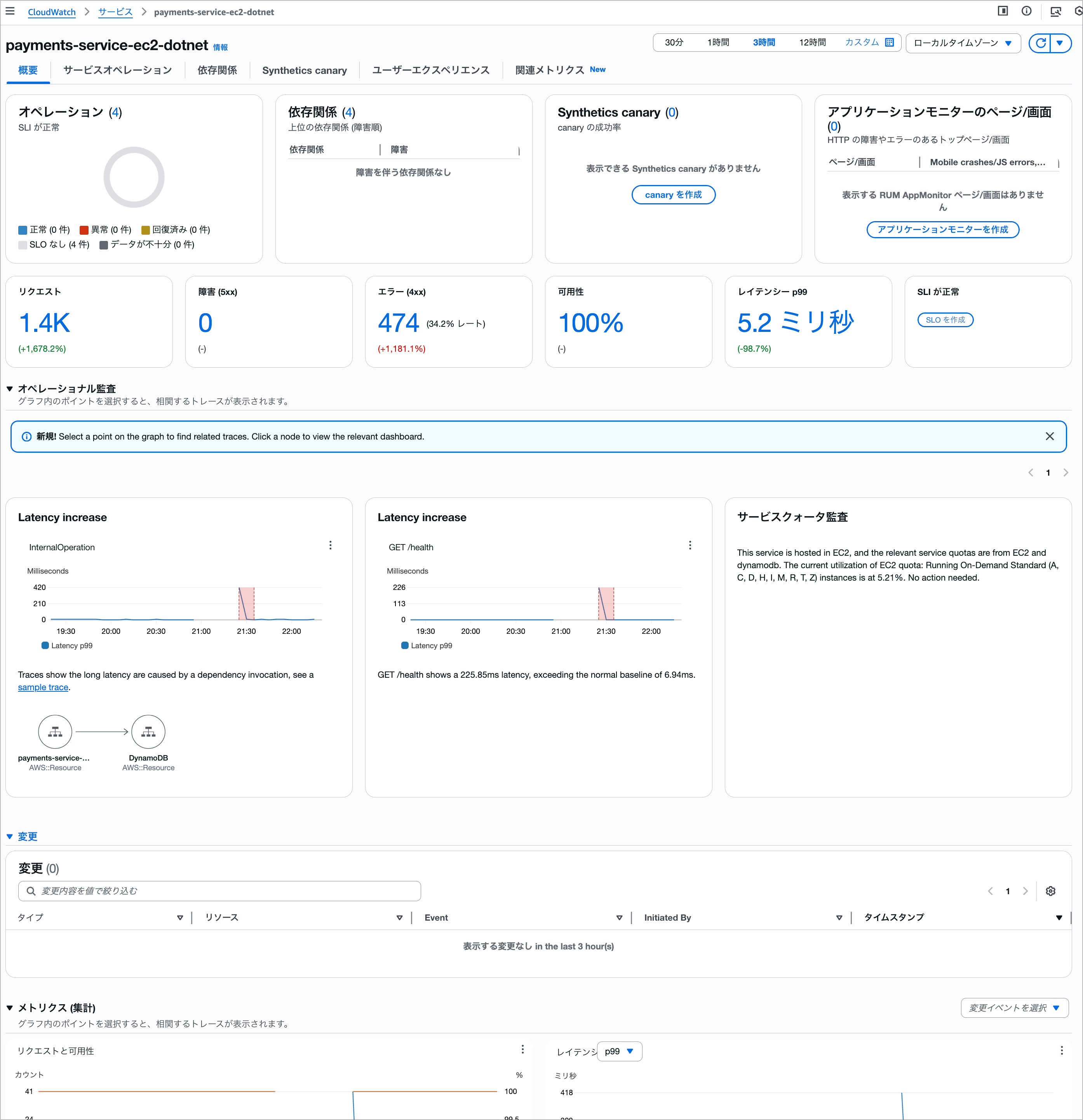
Task: Open GET /health graph options menu
Action: [x=690, y=545]
